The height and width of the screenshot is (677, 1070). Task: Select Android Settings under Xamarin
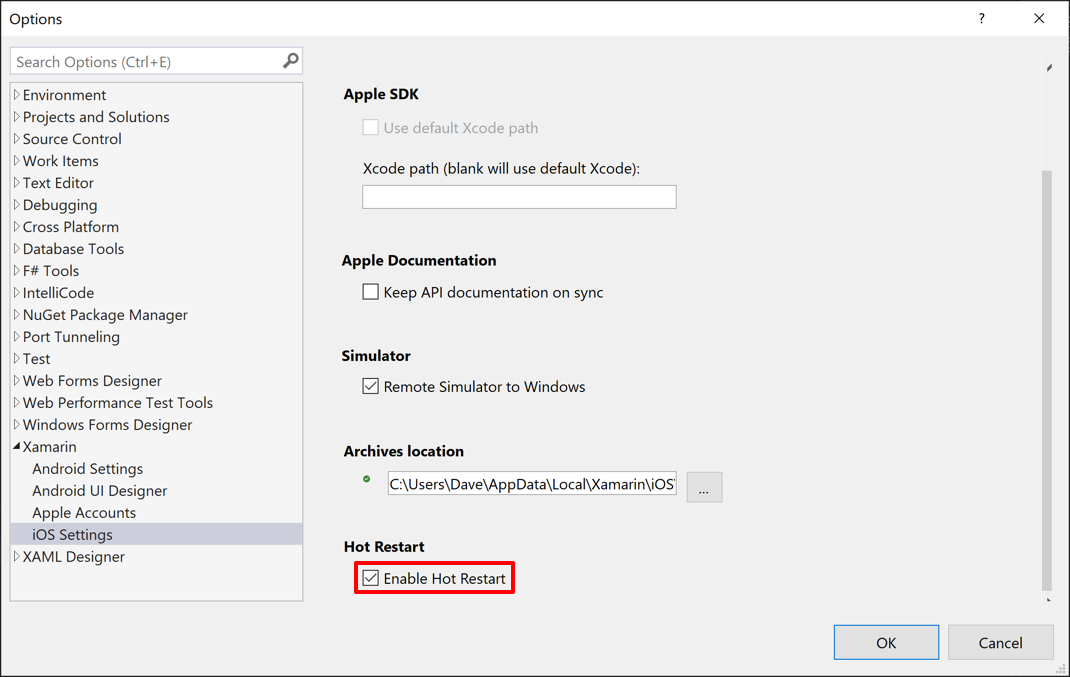click(x=87, y=468)
